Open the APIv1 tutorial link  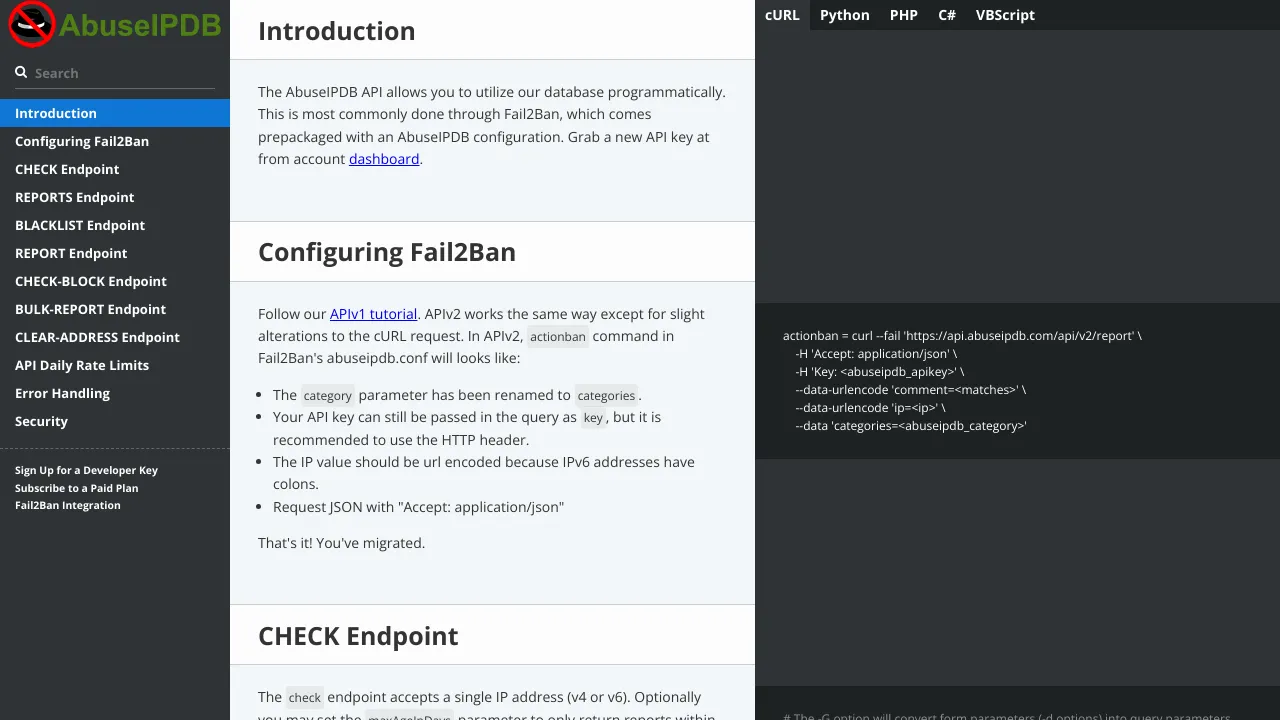click(373, 314)
